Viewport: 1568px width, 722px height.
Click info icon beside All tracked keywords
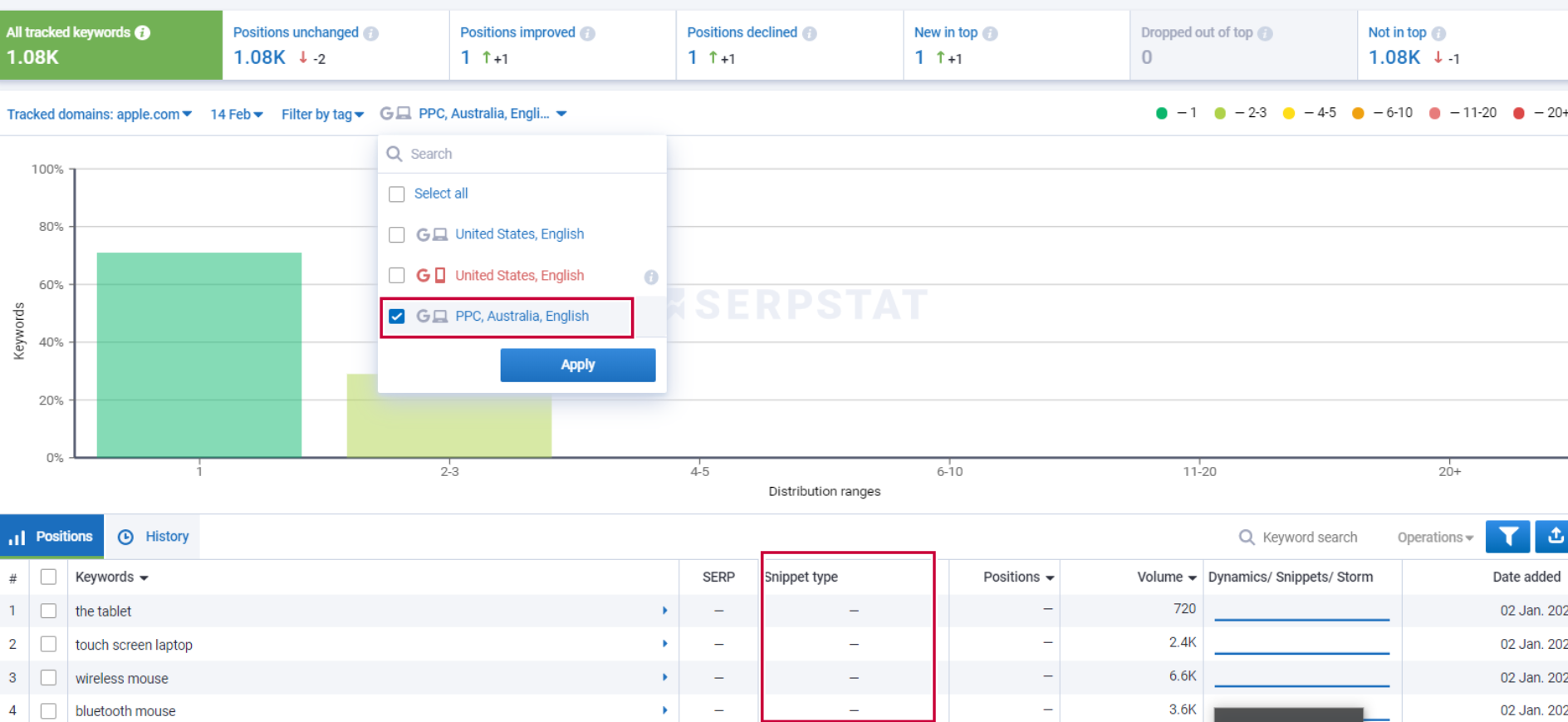point(143,32)
